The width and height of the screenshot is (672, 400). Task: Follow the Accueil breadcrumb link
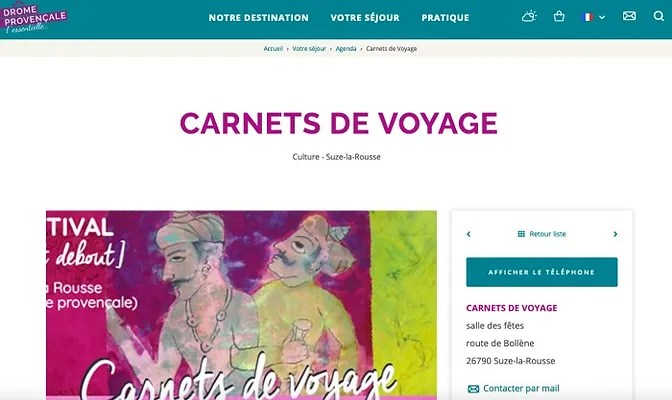tap(273, 48)
